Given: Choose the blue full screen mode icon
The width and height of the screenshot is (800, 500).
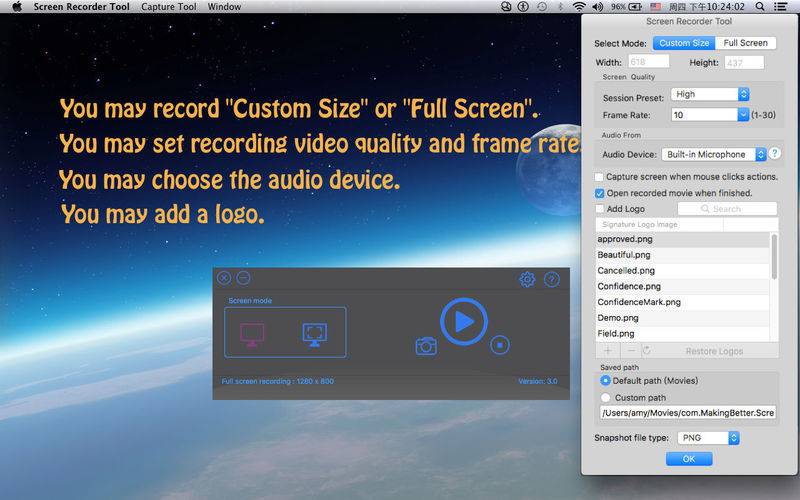Looking at the screenshot, I should [x=315, y=335].
